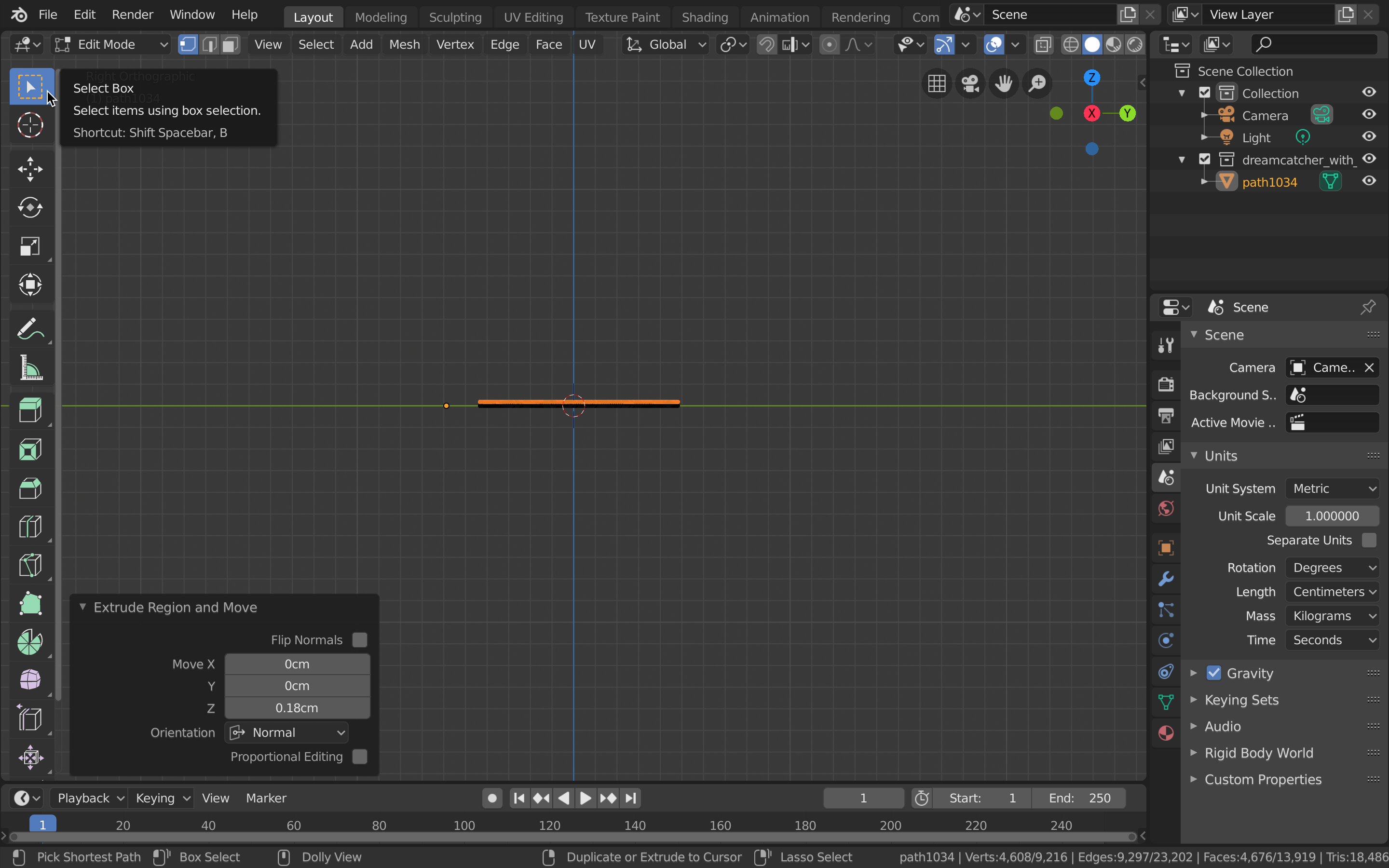
Task: Select the Move tool
Action: (30, 169)
